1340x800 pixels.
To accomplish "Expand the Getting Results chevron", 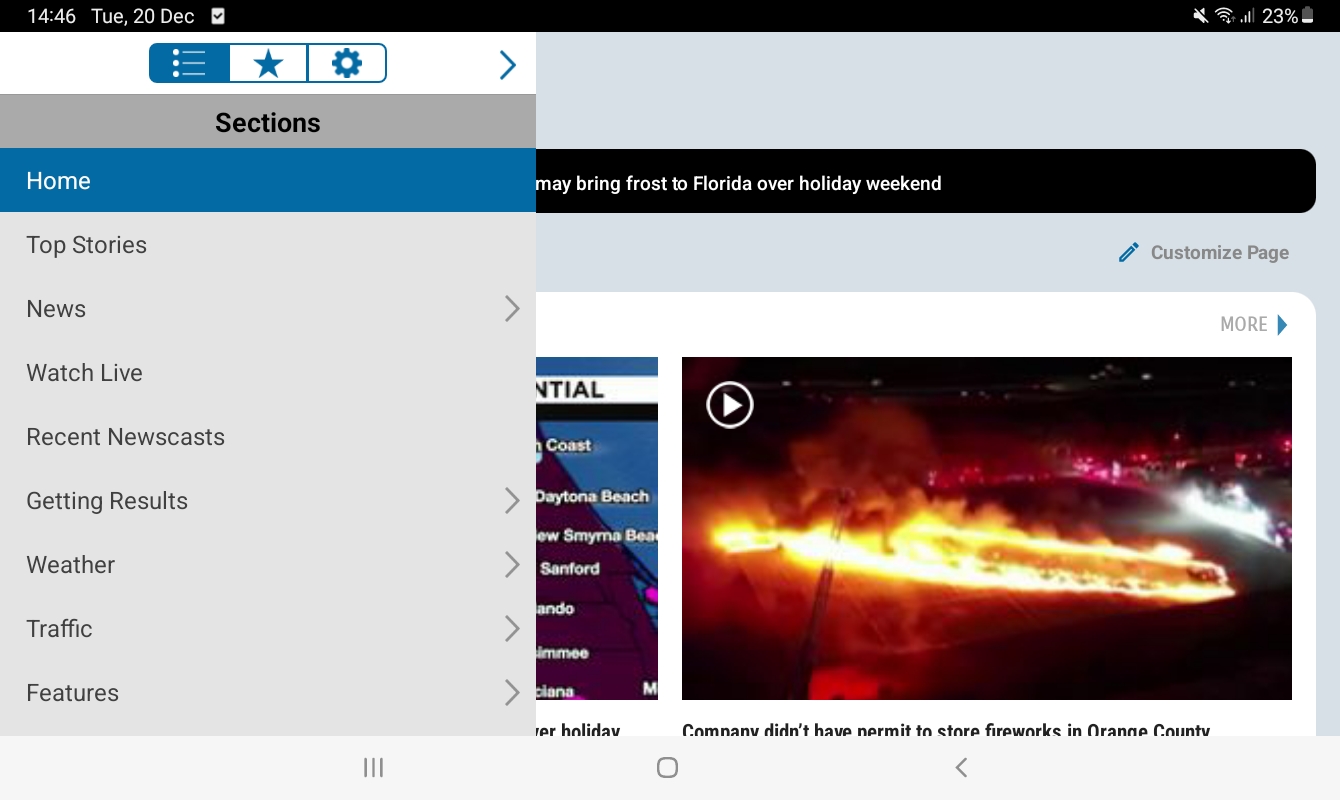I will 512,501.
